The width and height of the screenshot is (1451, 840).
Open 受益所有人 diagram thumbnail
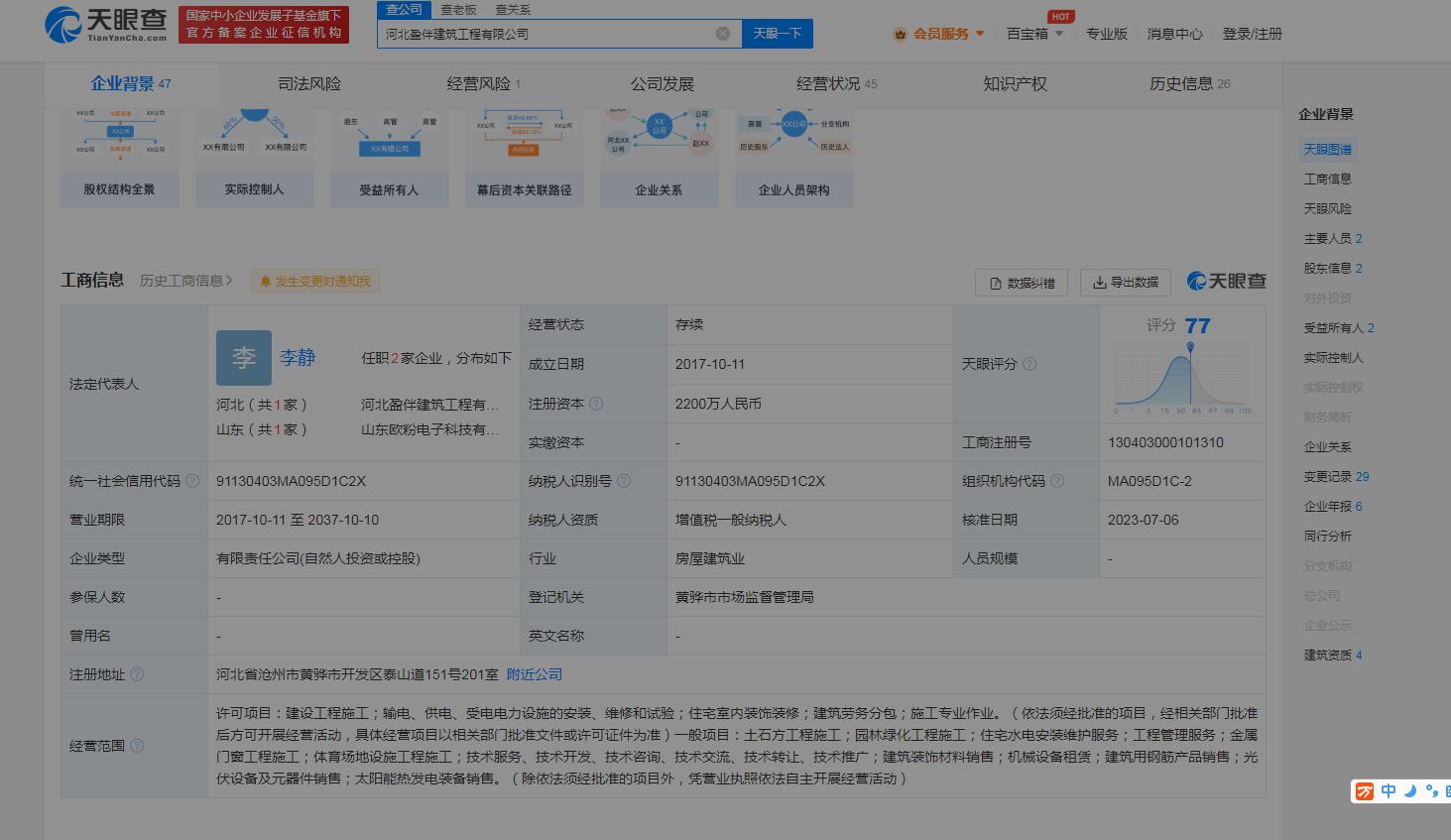[x=390, y=157]
